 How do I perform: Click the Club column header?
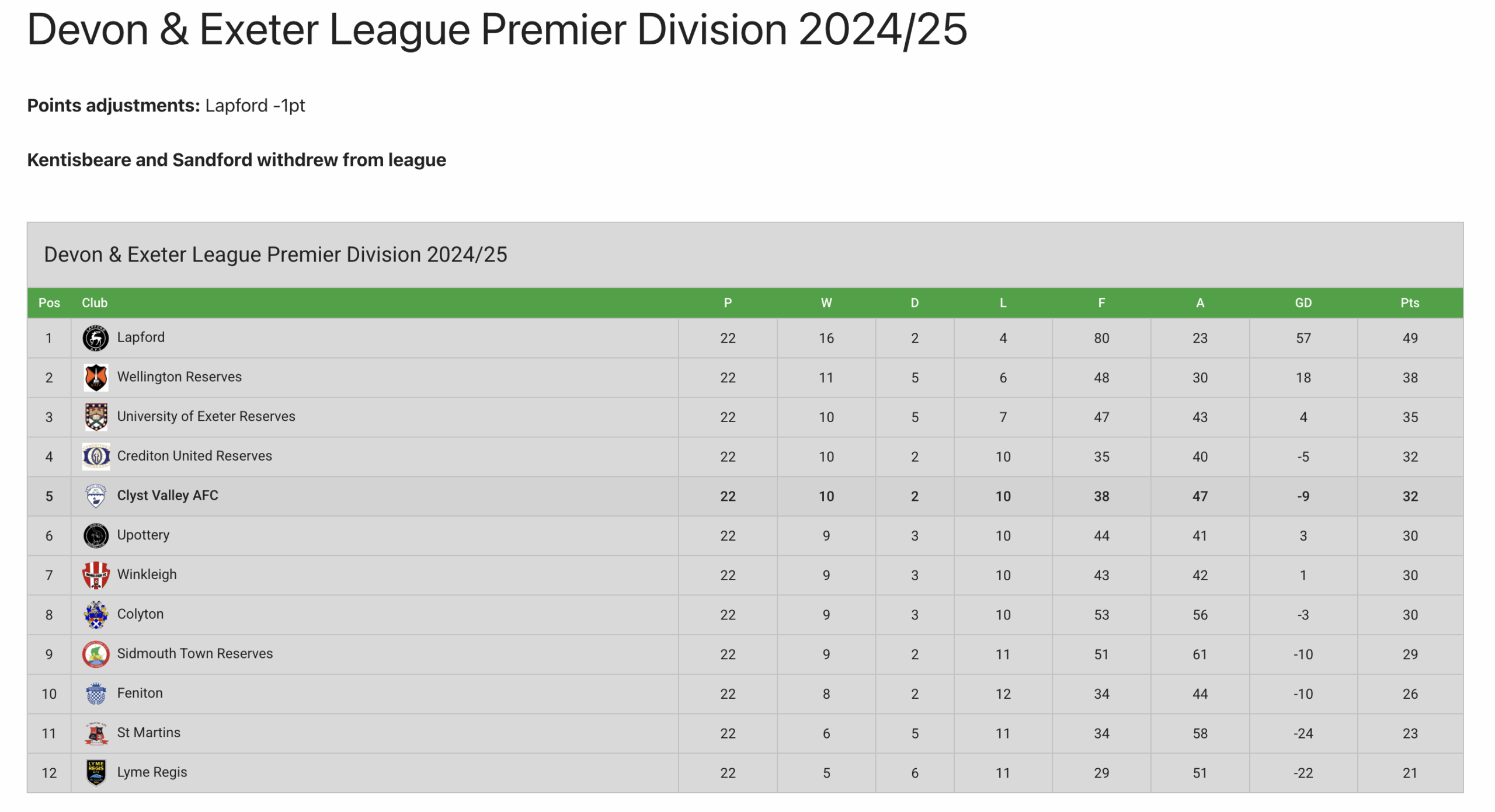coord(95,303)
